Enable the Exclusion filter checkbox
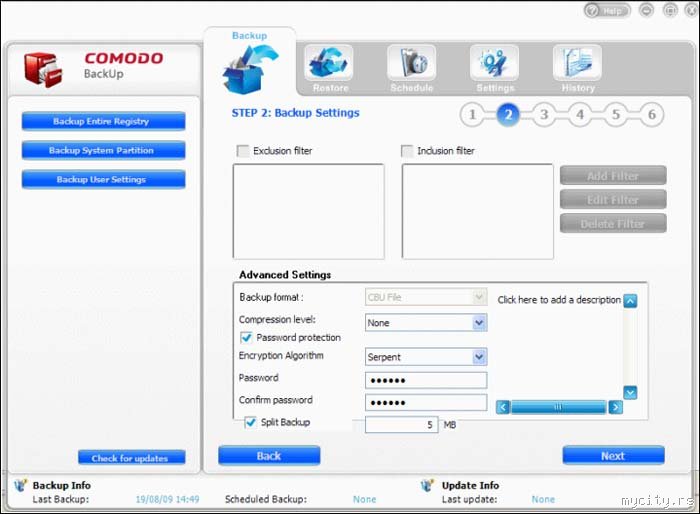The image size is (700, 514). [x=243, y=151]
